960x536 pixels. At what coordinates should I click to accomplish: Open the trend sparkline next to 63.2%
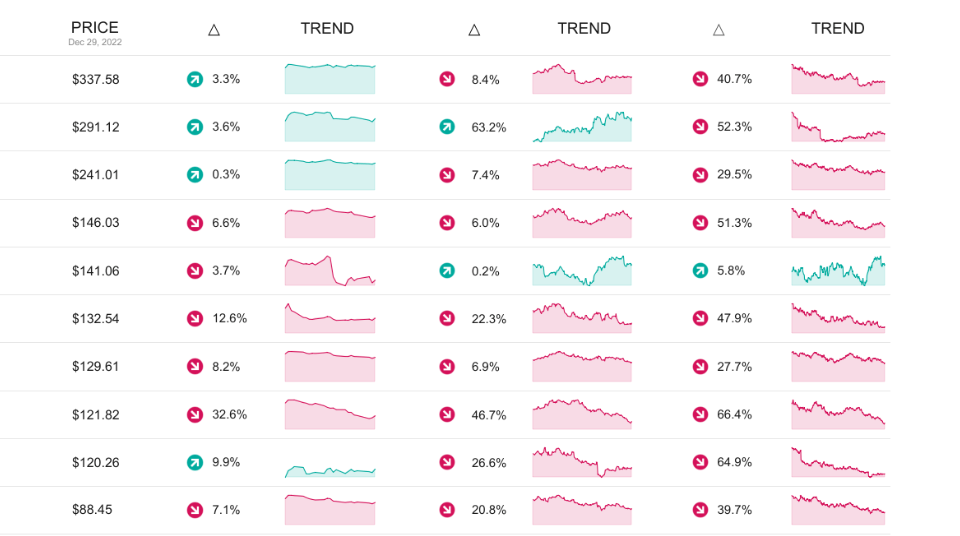(x=582, y=128)
